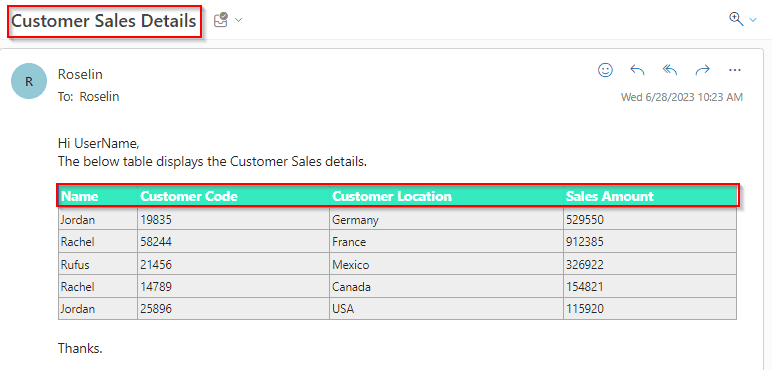Click the Customer Location column header
This screenshot has width=772, height=370.
point(447,196)
